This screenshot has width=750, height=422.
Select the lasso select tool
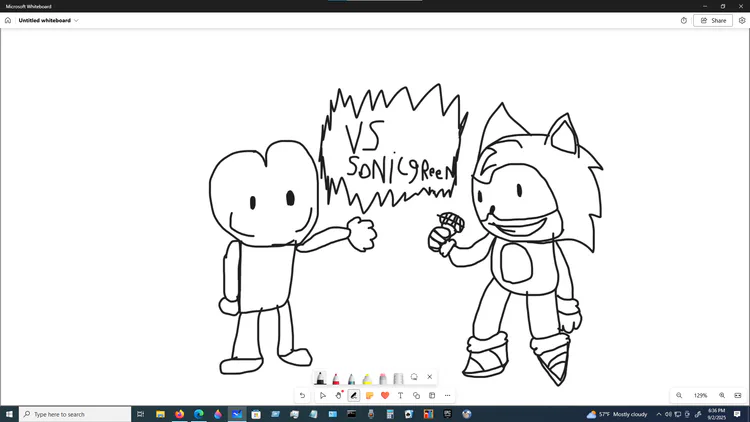pyautogui.click(x=414, y=377)
